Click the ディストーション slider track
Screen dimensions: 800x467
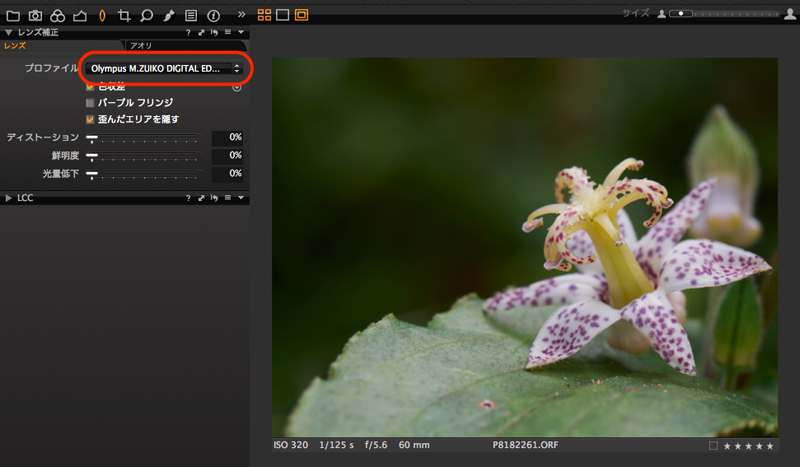click(145, 137)
